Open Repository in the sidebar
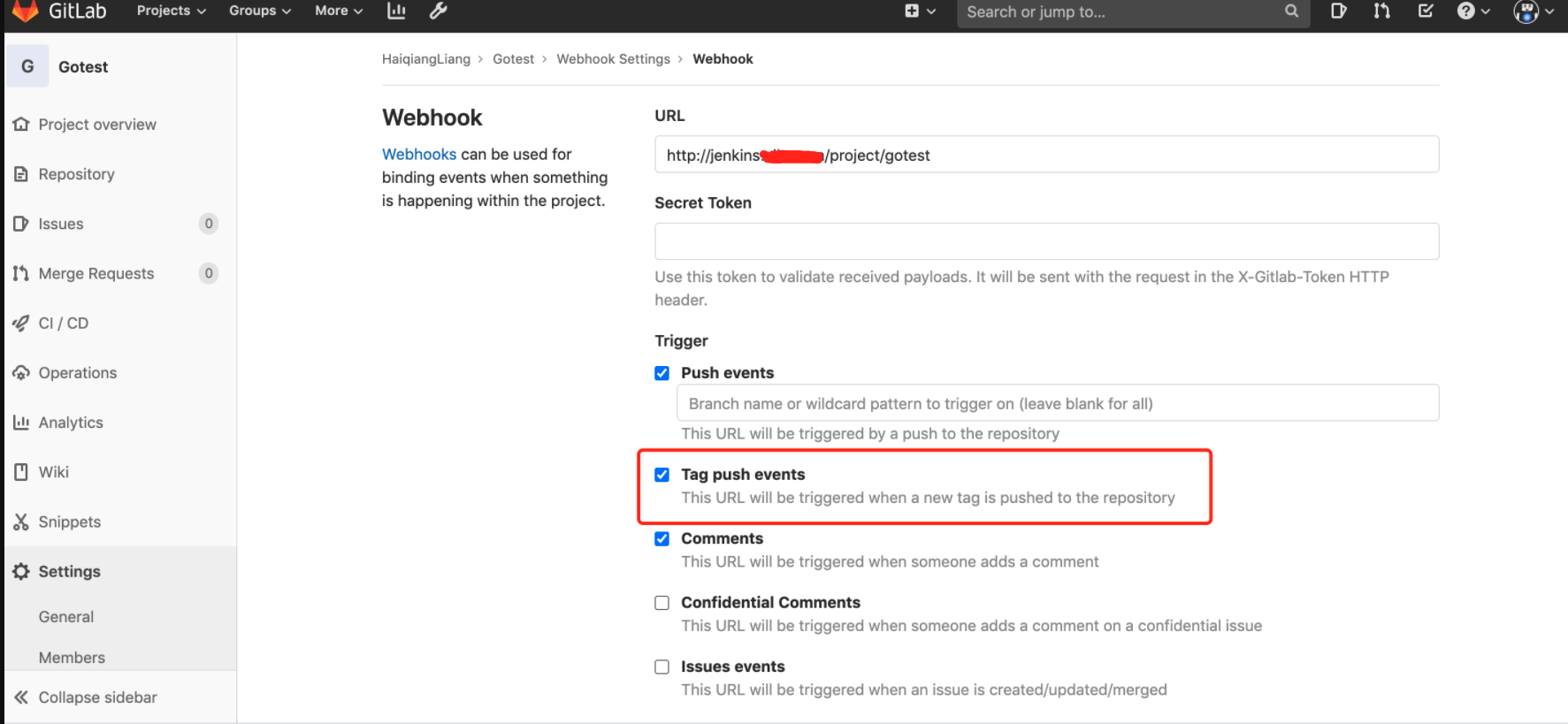 [x=76, y=174]
